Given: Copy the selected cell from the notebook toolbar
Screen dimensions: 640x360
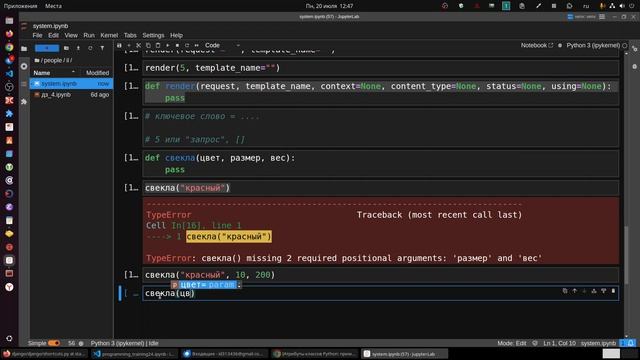Looking at the screenshot, I should [148, 46].
